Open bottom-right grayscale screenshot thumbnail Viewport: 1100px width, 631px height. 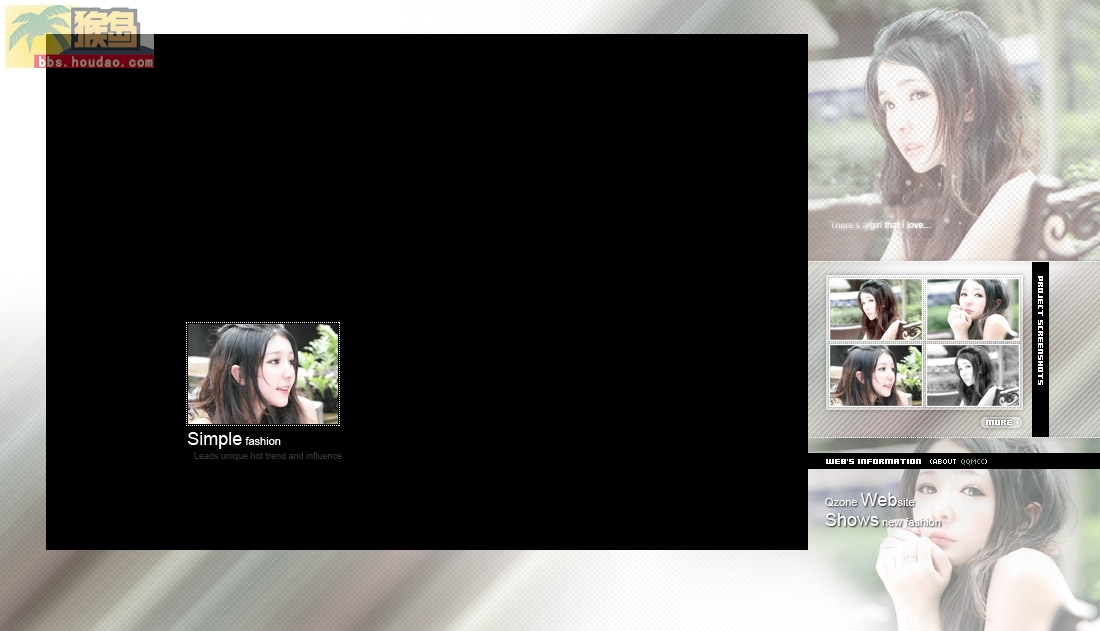point(973,376)
